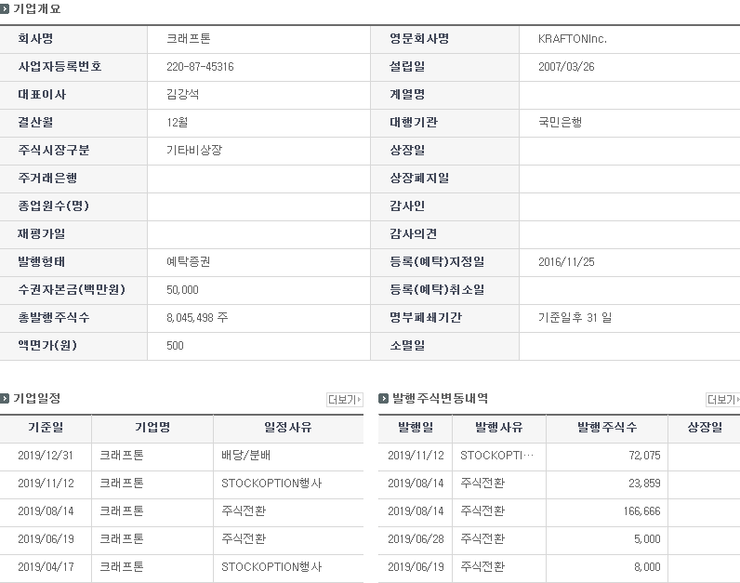
Task: Click the 기준일 column header
Action: point(45,427)
